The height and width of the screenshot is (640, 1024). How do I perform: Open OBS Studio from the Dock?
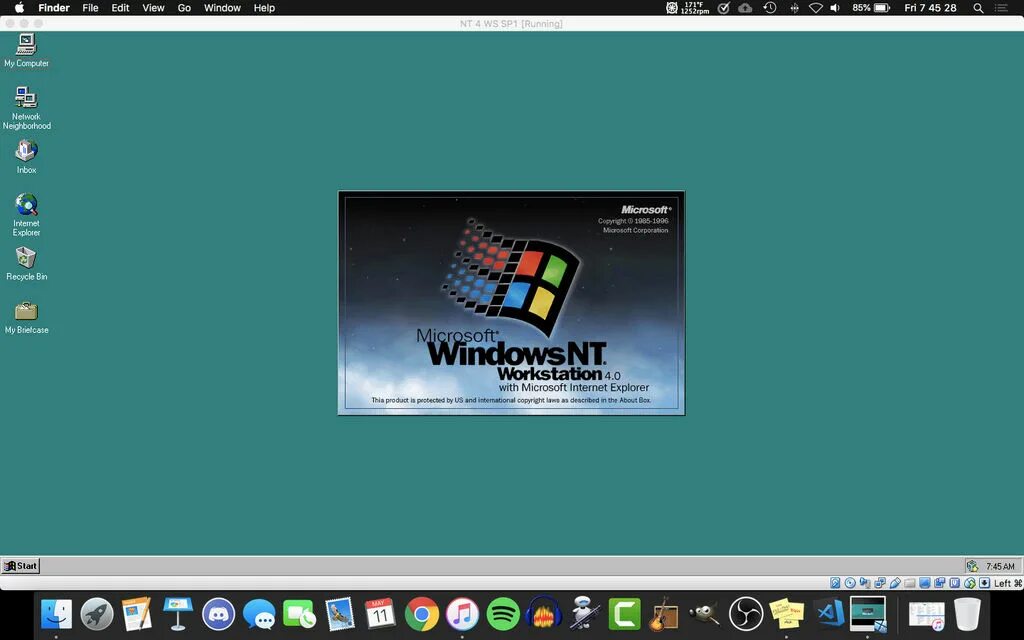(746, 614)
